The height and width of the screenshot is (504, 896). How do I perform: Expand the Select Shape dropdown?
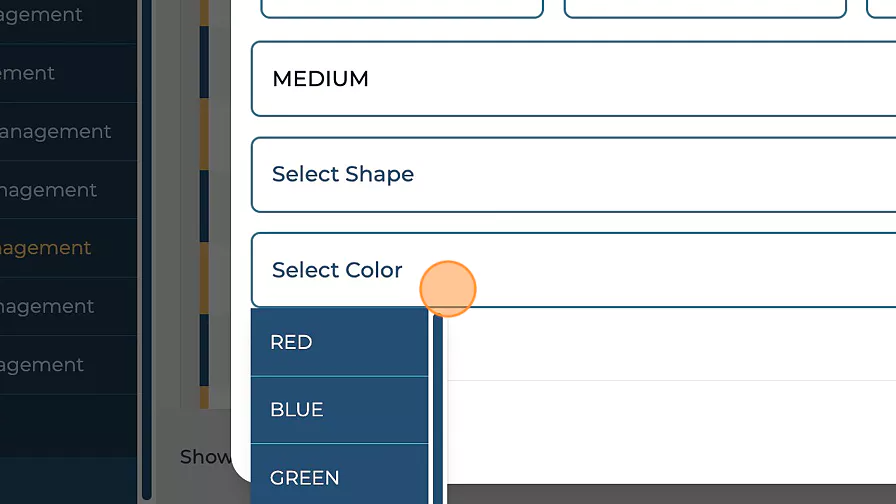[x=572, y=175]
